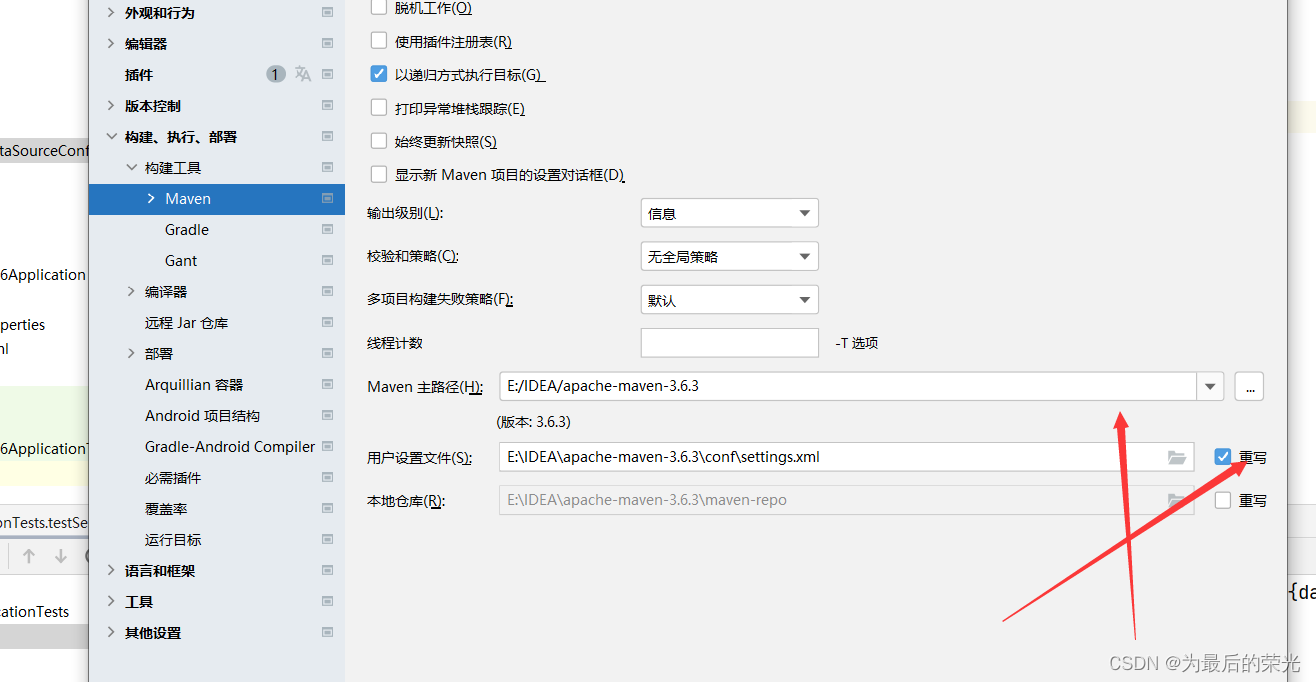Expand the 编辑器 settings group

[x=111, y=44]
